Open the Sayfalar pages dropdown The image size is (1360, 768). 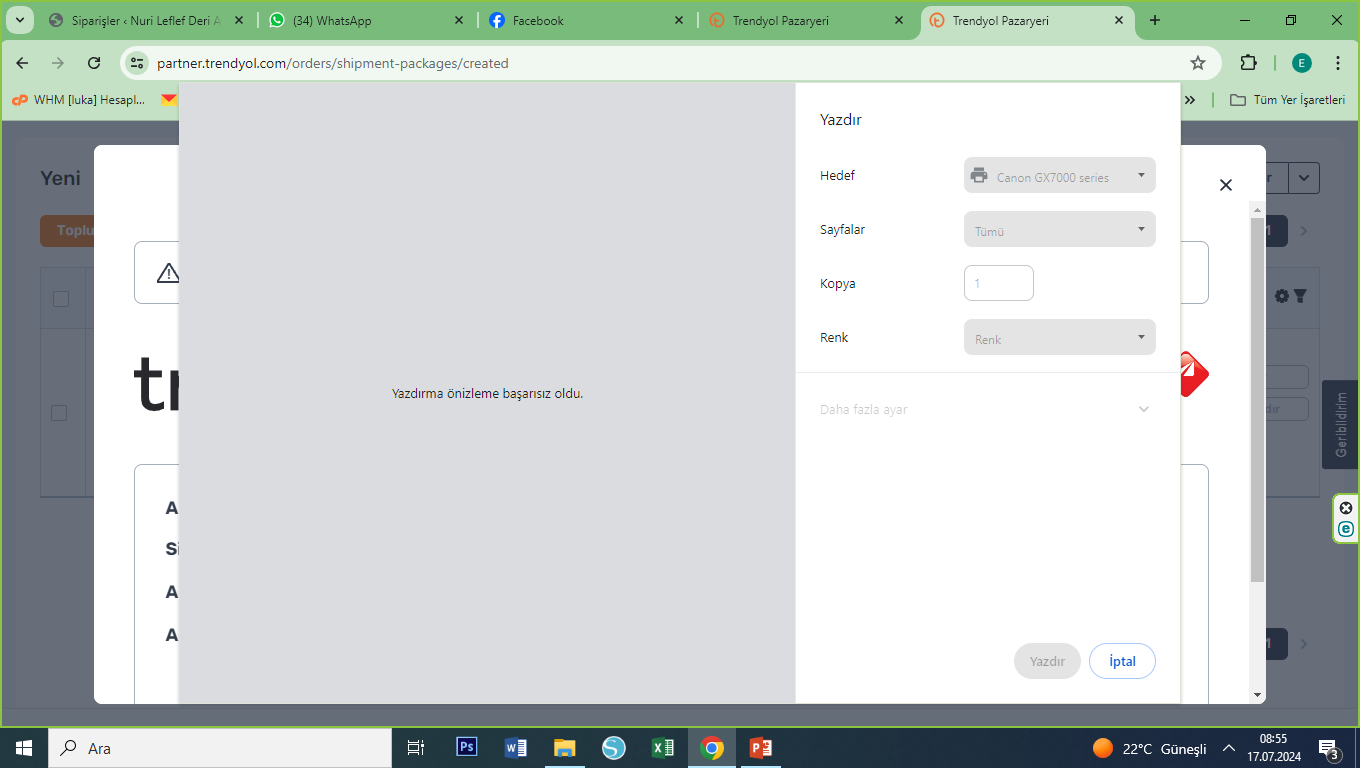[1060, 230]
